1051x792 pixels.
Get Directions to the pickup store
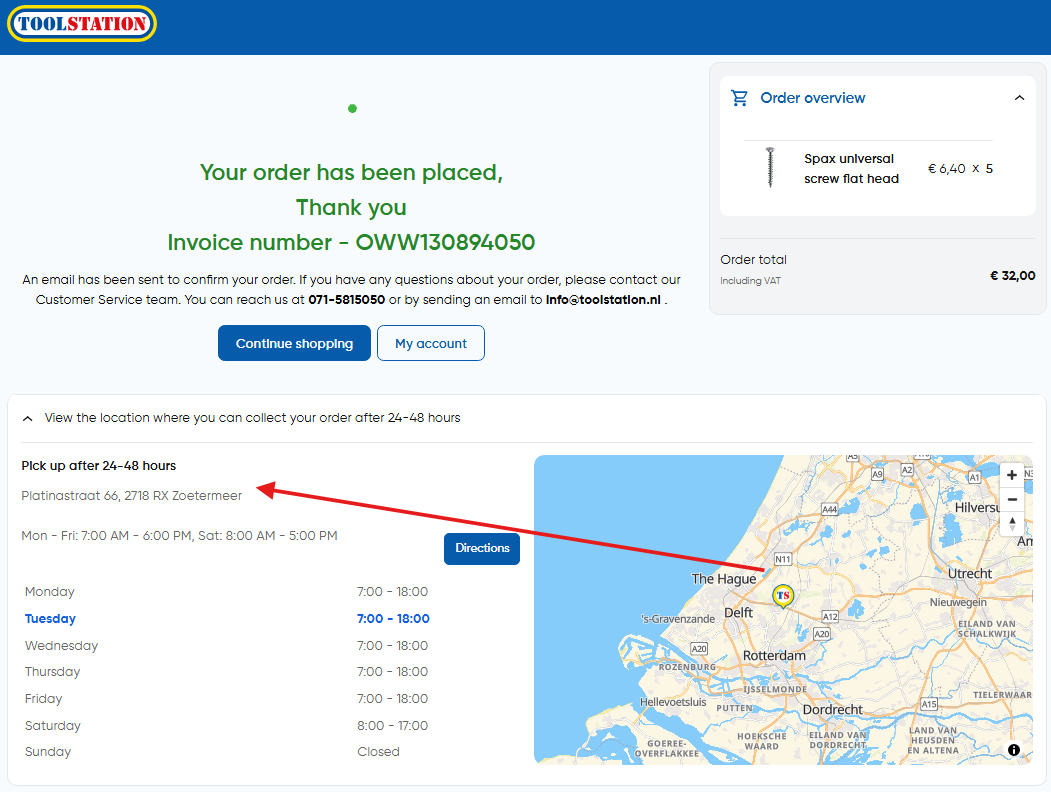click(x=482, y=548)
